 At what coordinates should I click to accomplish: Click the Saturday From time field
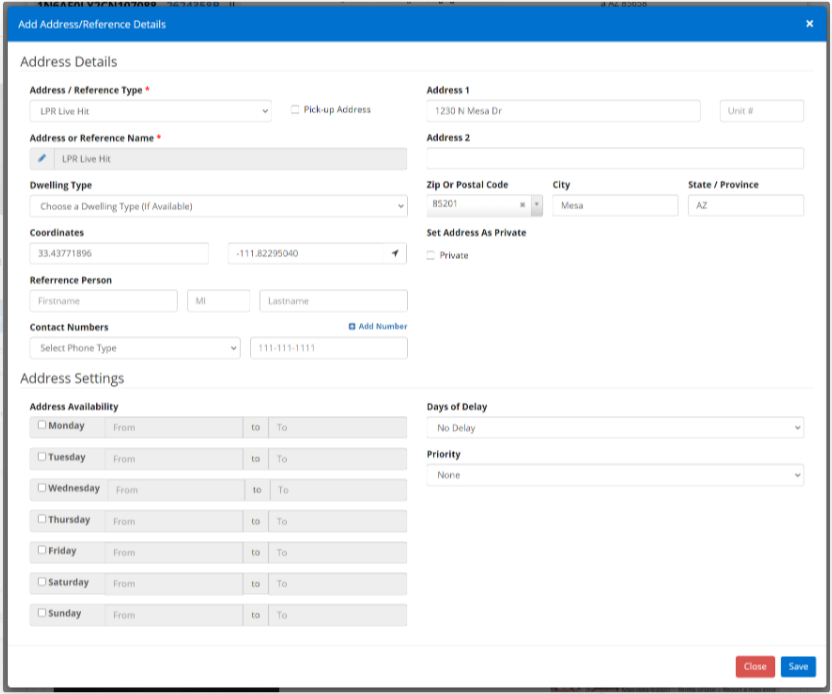174,584
